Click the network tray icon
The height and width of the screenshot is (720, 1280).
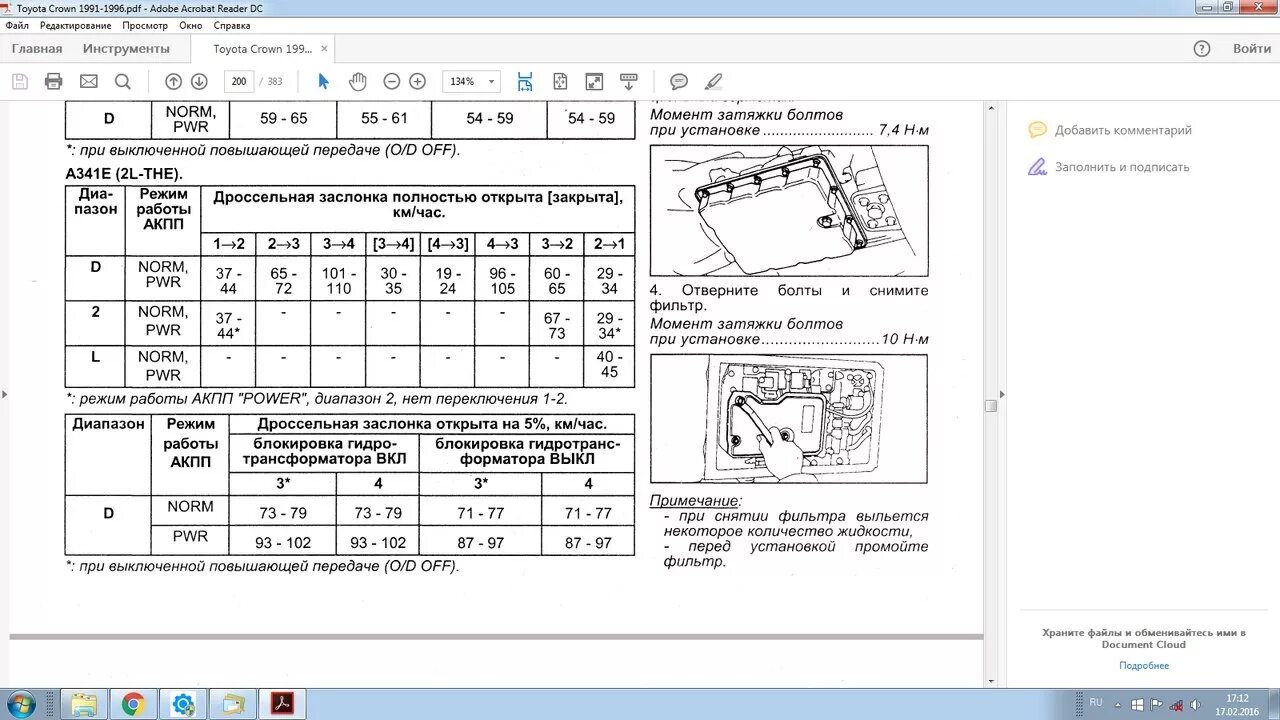[x=1177, y=704]
